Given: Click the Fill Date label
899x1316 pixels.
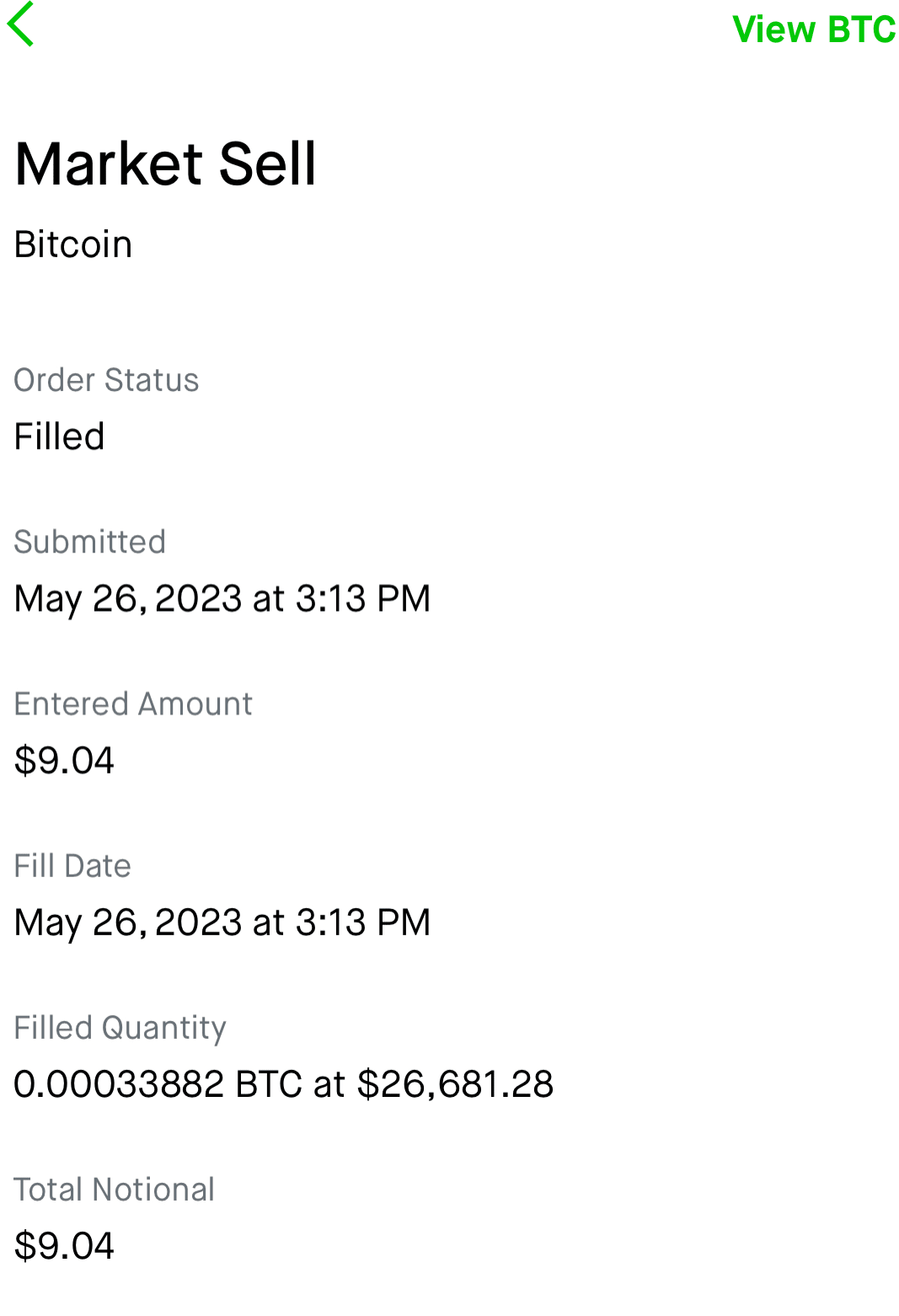Looking at the screenshot, I should click(x=72, y=866).
